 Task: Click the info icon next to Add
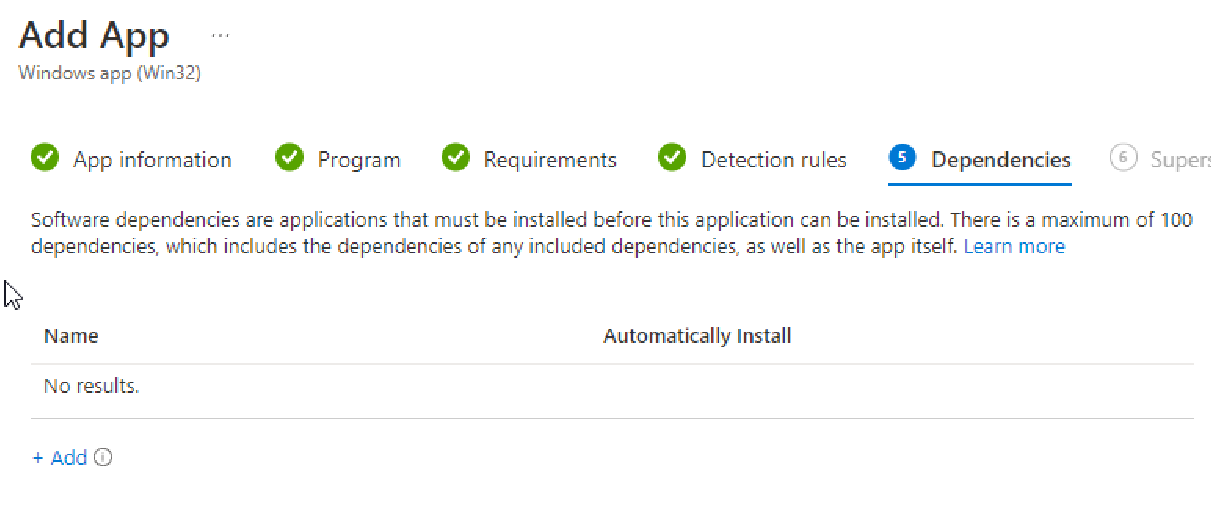click(103, 458)
